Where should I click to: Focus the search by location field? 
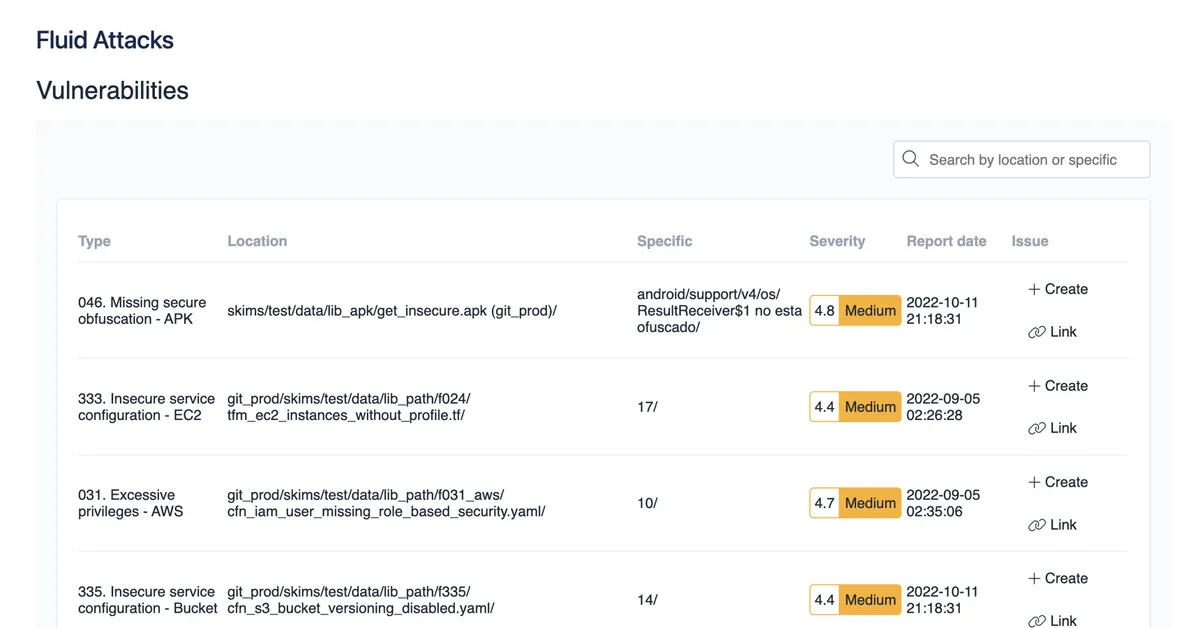point(1021,159)
